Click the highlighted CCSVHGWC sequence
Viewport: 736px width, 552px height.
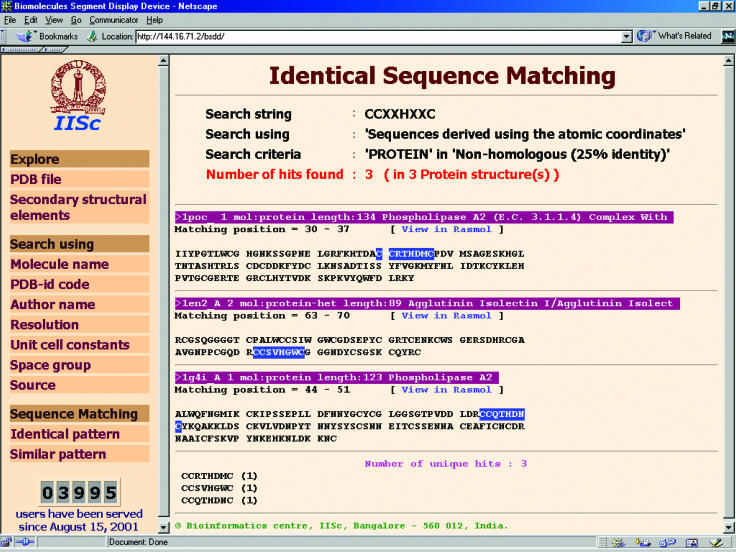pos(279,353)
